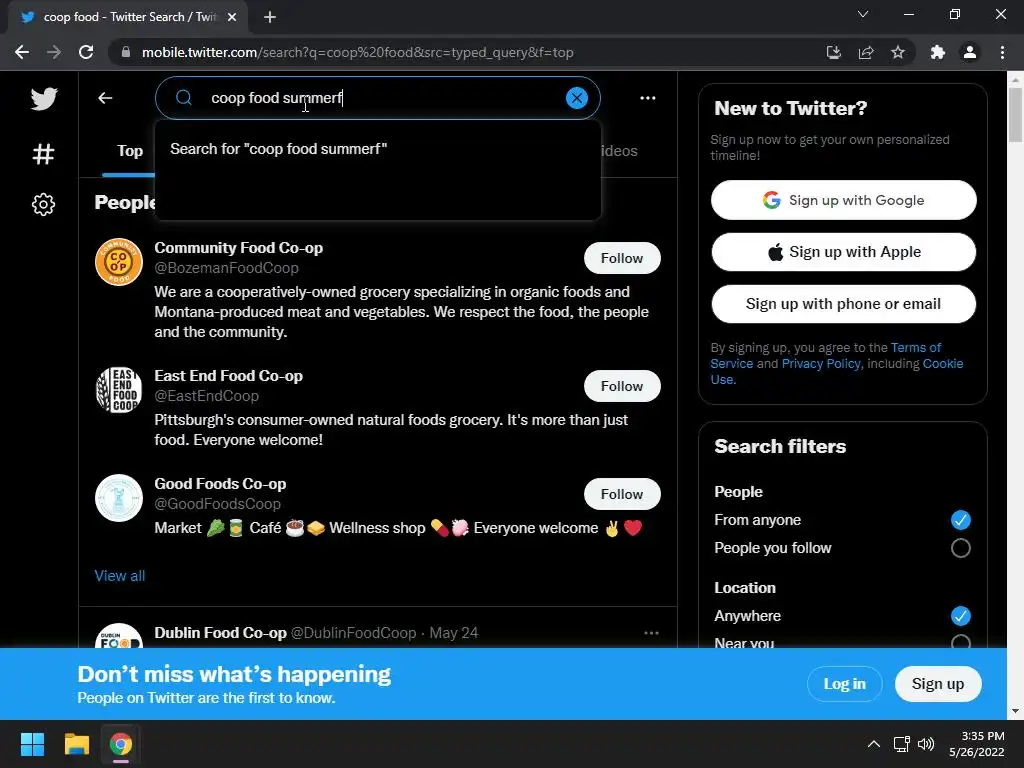Choose Search for "coop food summerf" suggestion

click(x=377, y=149)
